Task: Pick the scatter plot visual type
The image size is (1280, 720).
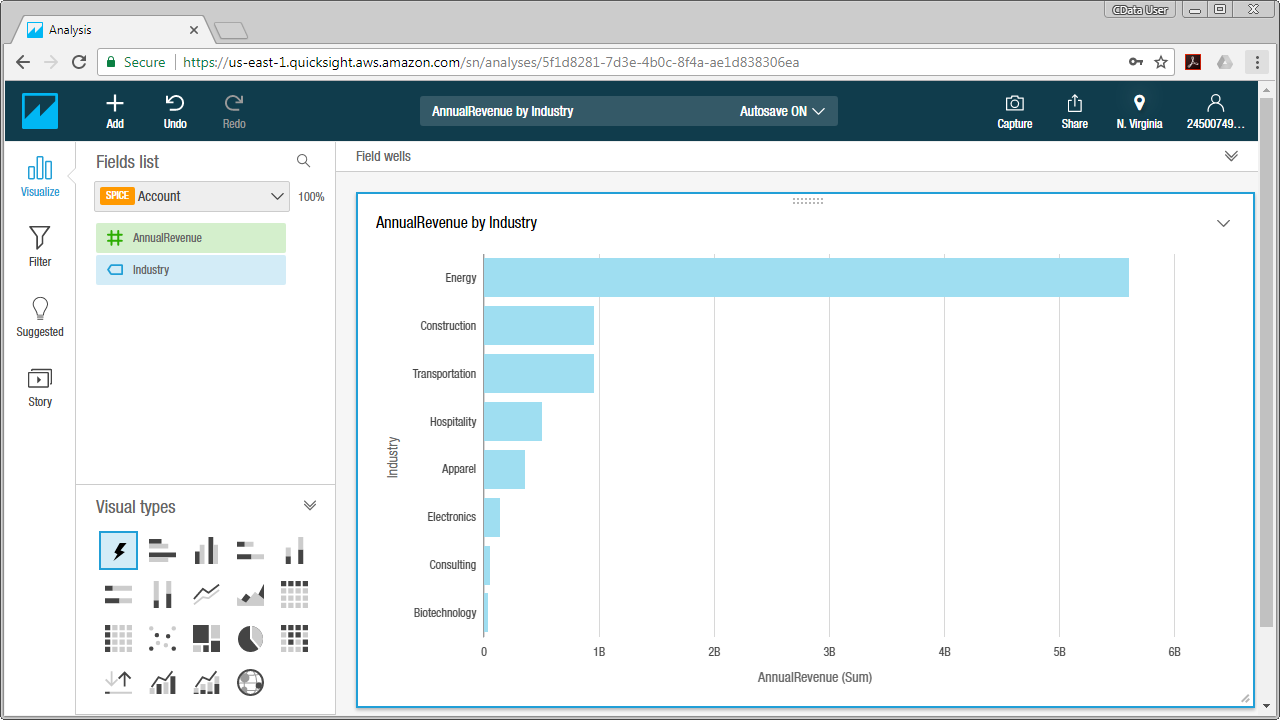Action: point(162,638)
